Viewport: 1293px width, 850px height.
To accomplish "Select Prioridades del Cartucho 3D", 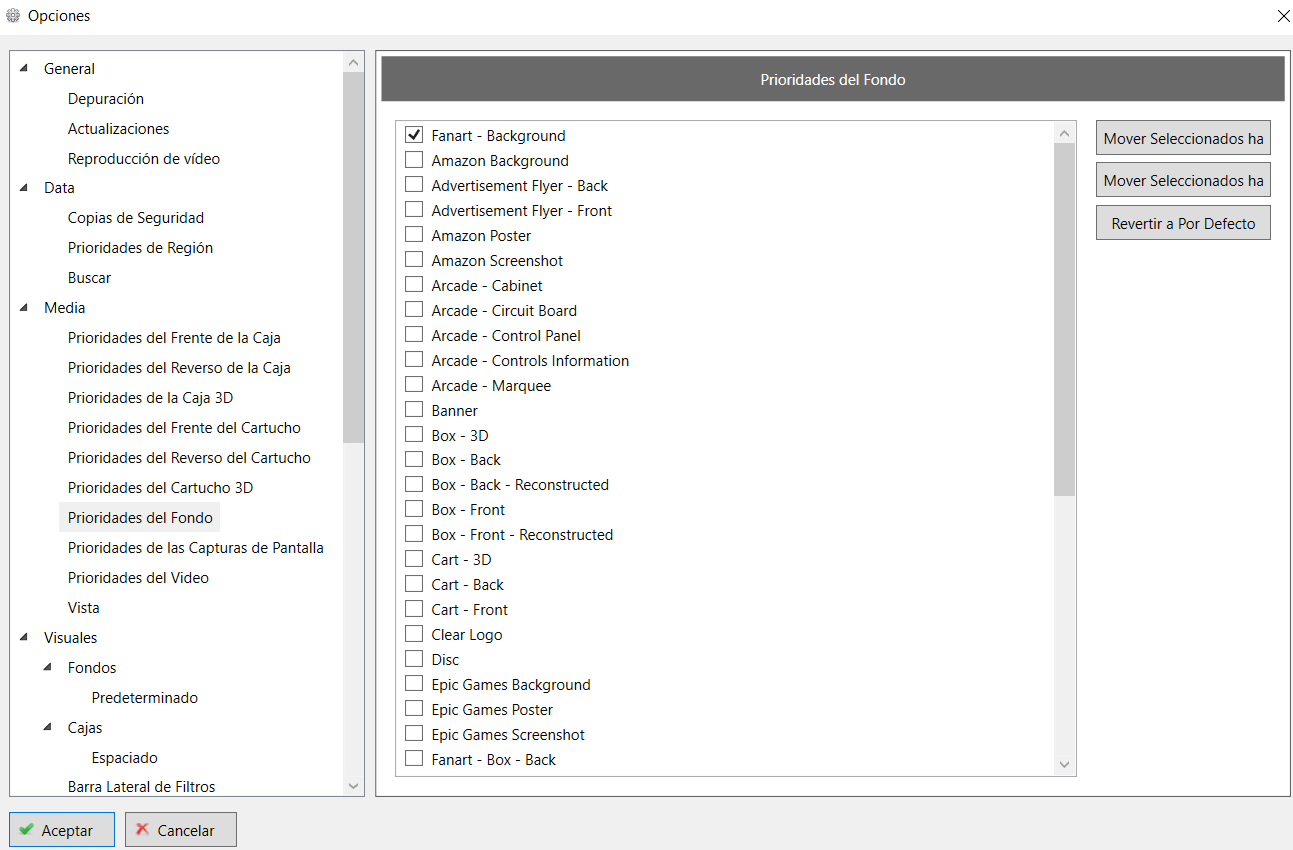I will point(160,488).
